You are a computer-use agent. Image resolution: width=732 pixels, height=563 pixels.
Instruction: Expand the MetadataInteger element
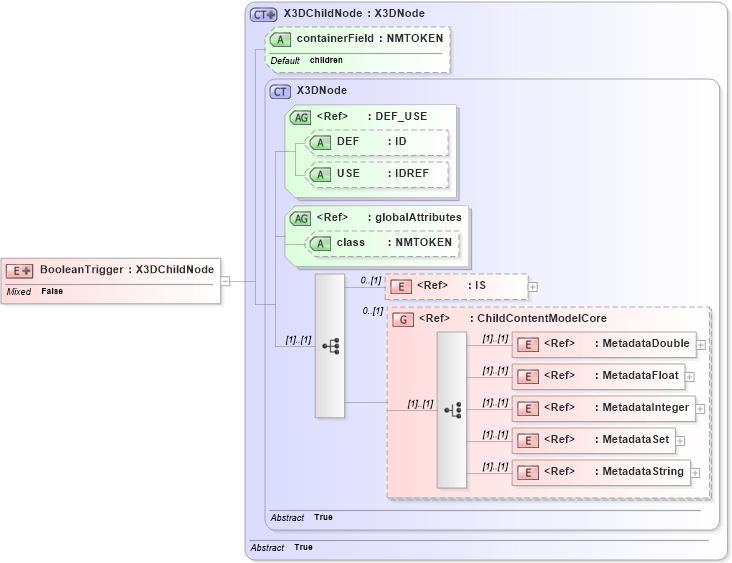pyautogui.click(x=700, y=409)
